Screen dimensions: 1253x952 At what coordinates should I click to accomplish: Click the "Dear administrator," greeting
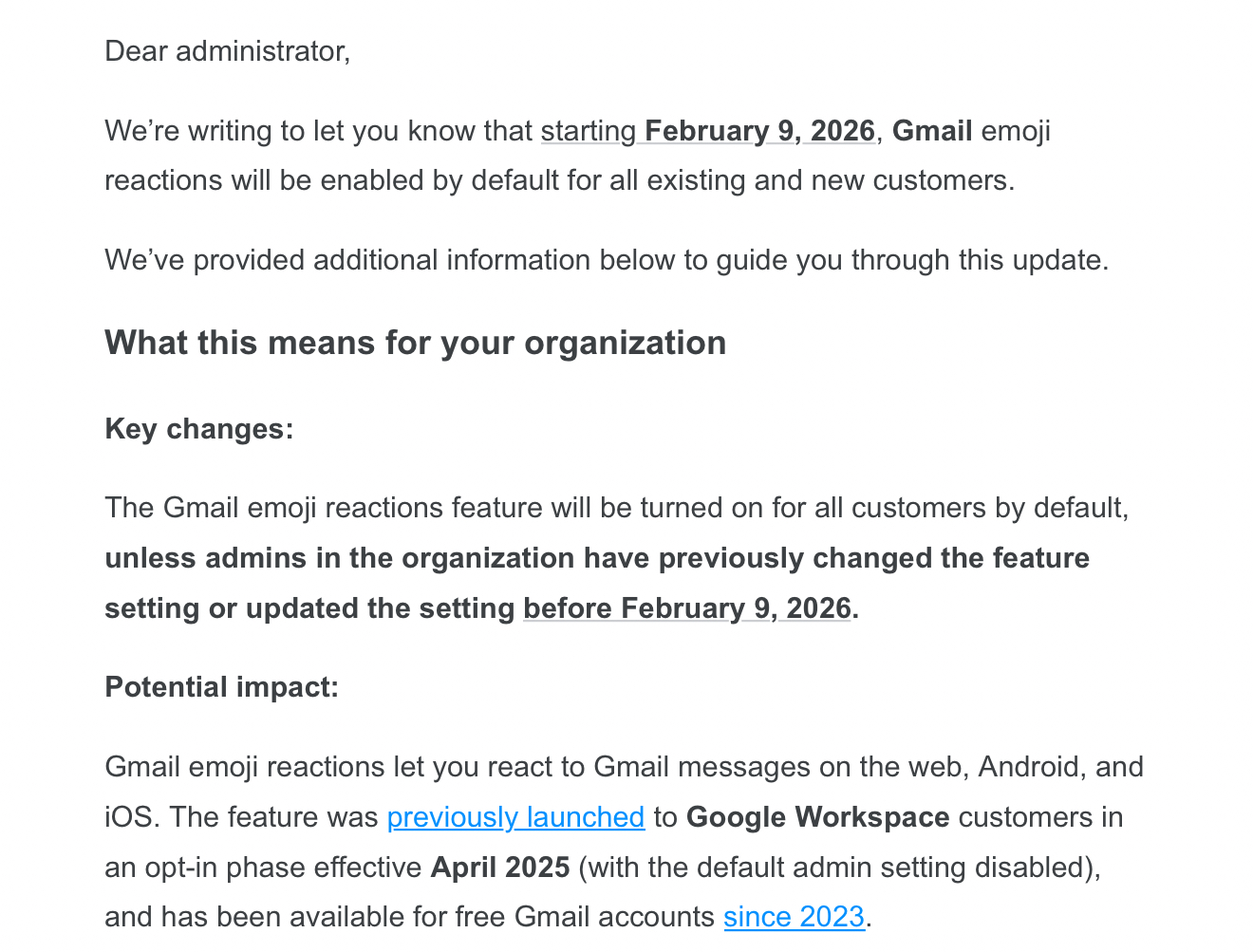coord(227,51)
